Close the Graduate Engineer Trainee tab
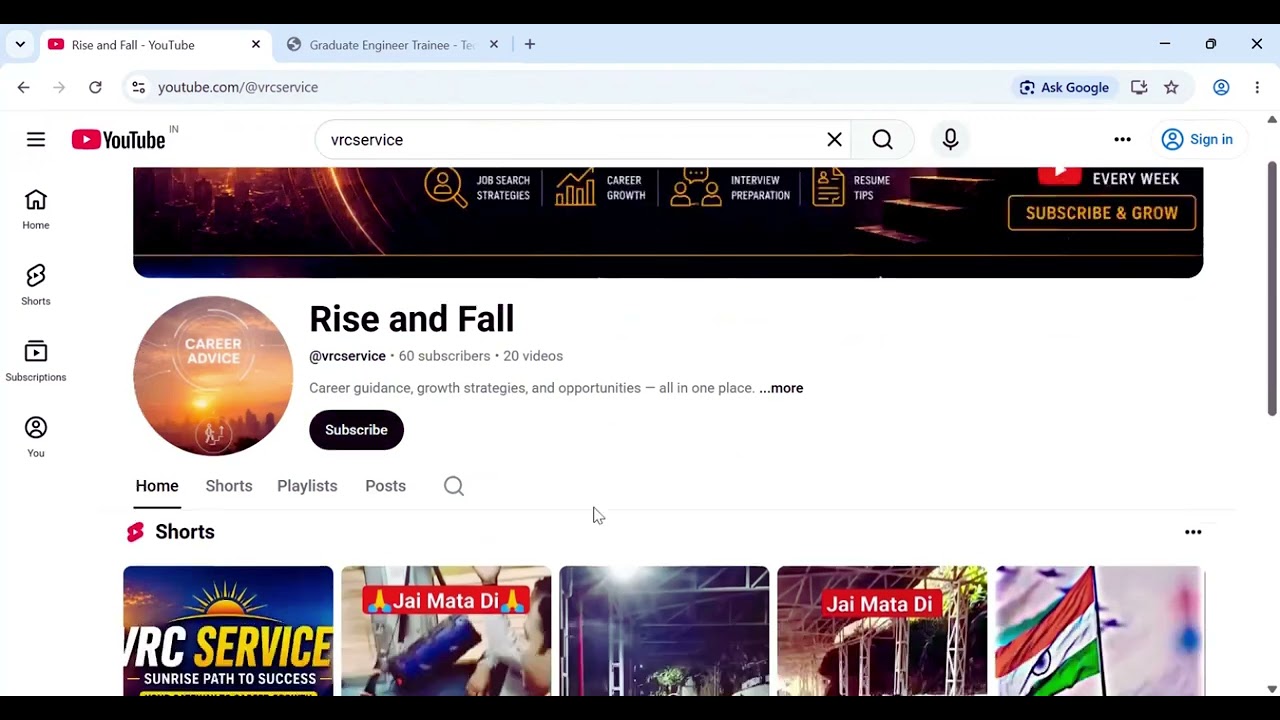The height and width of the screenshot is (720, 1280). click(x=494, y=45)
